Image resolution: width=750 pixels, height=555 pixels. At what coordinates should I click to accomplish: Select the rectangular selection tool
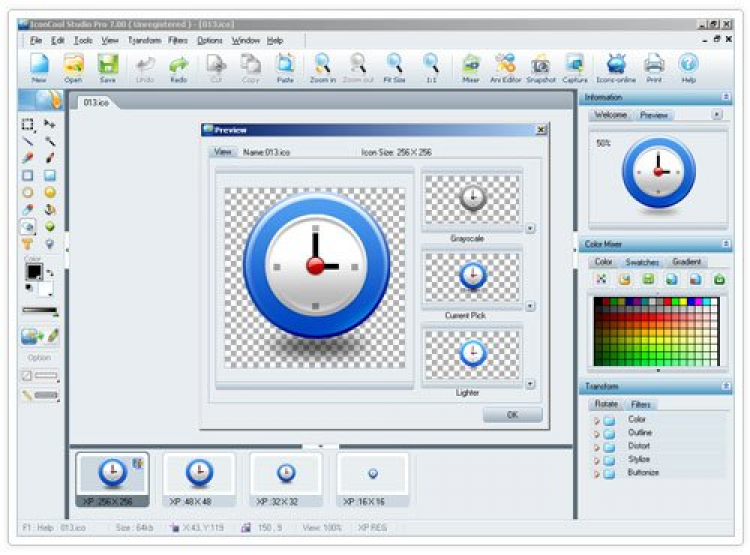coord(28,125)
